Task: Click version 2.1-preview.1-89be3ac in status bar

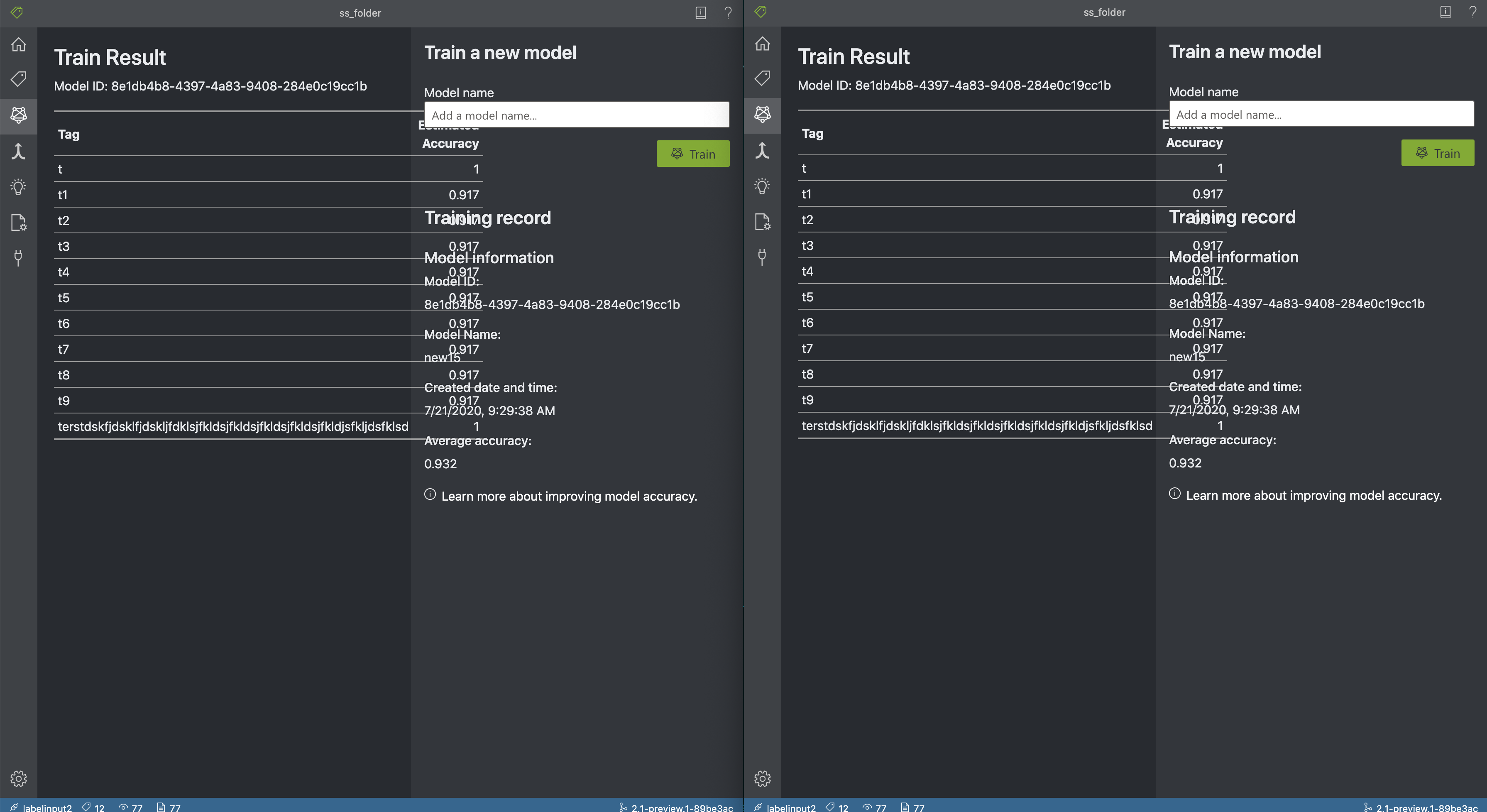Action: (681, 807)
